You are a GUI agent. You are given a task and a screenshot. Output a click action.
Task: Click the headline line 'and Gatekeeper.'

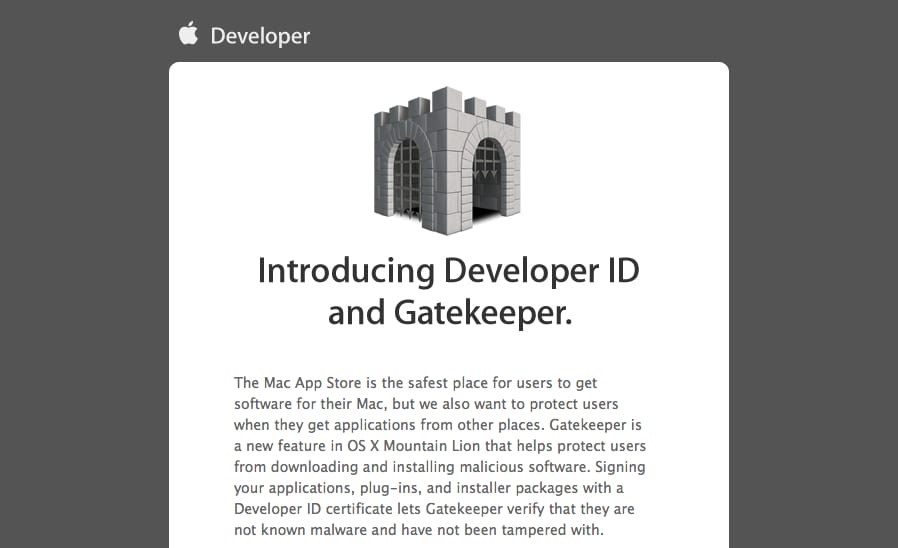(x=450, y=313)
